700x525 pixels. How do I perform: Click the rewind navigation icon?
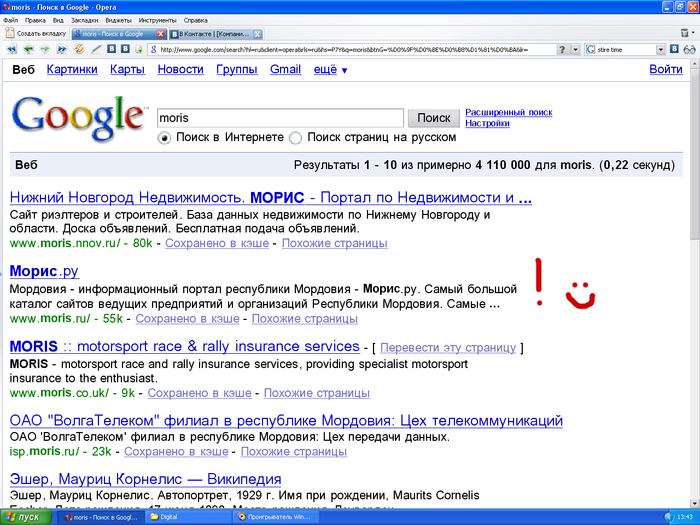coord(11,49)
